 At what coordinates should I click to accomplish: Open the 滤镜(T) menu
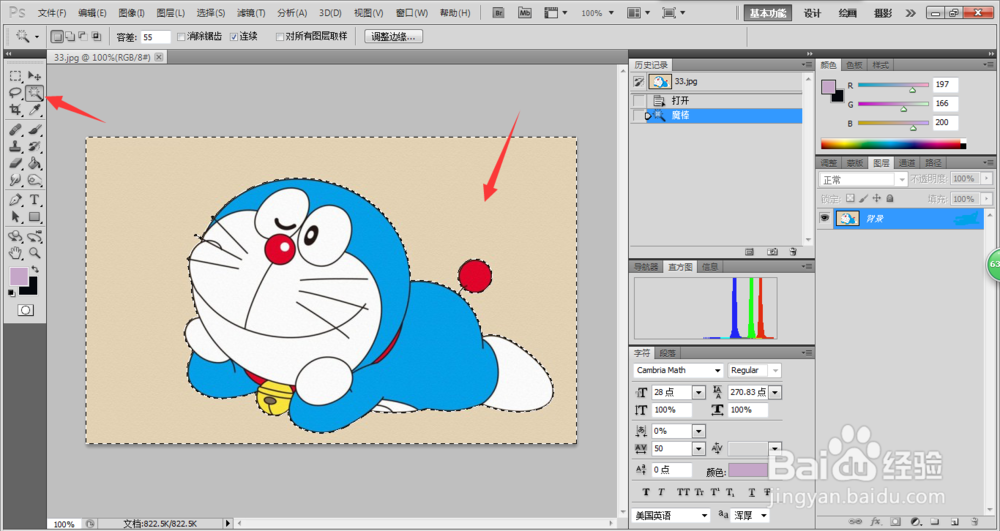point(251,13)
